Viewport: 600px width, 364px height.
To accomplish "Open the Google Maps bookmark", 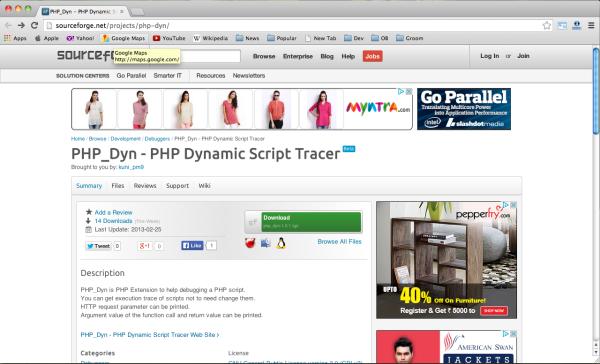I will [x=124, y=38].
